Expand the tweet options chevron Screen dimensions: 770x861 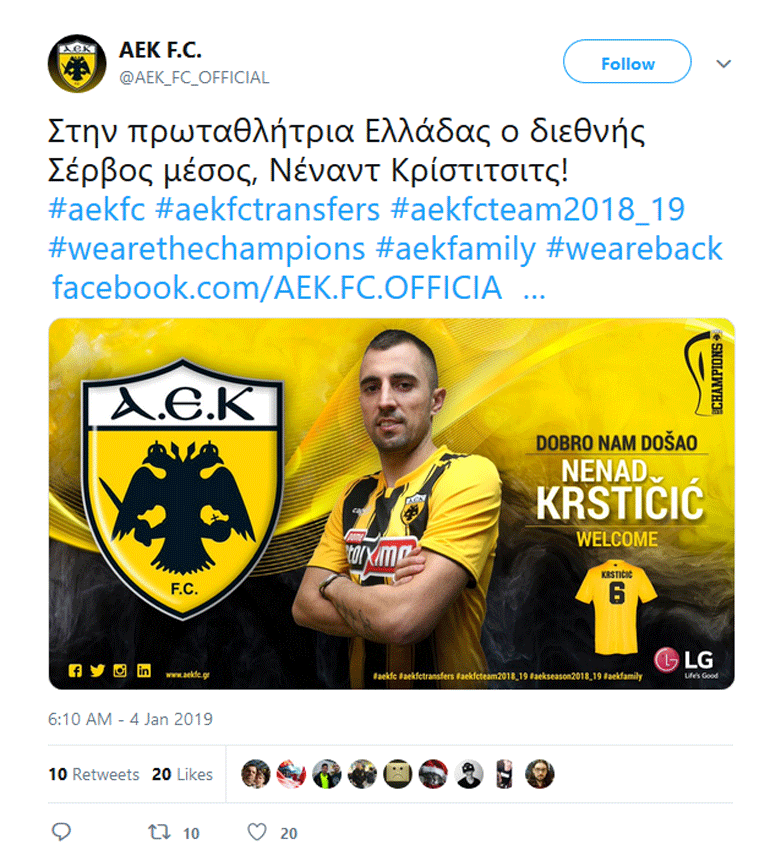point(723,64)
